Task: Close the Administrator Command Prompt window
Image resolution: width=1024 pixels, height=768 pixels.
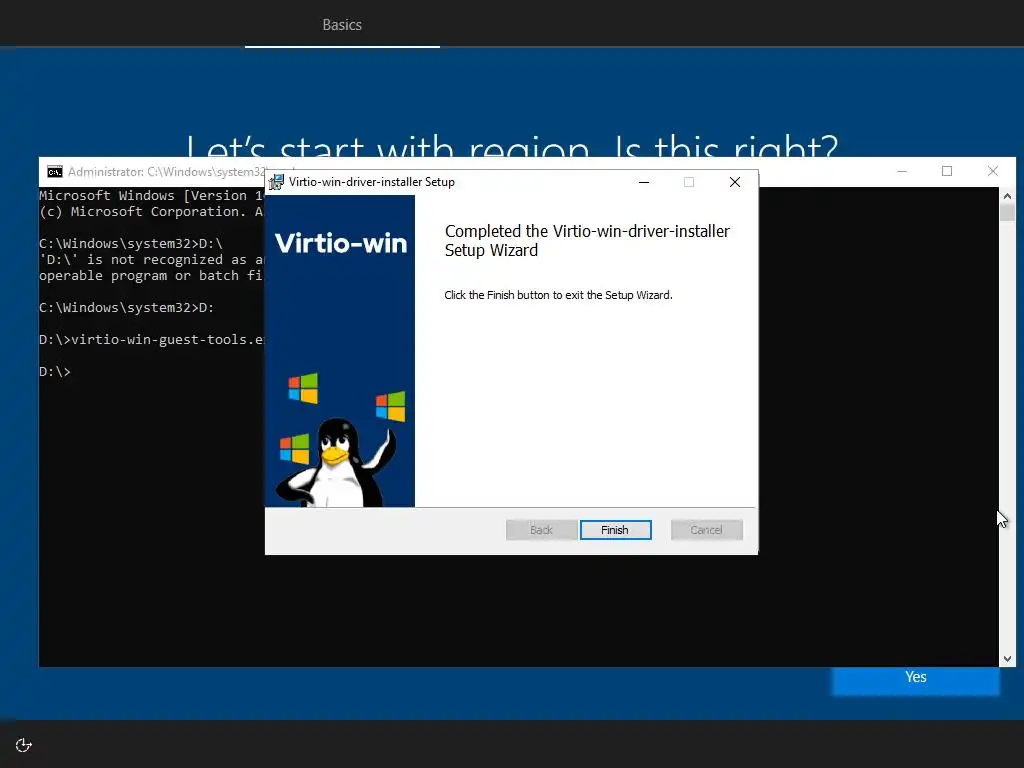Action: 993,171
